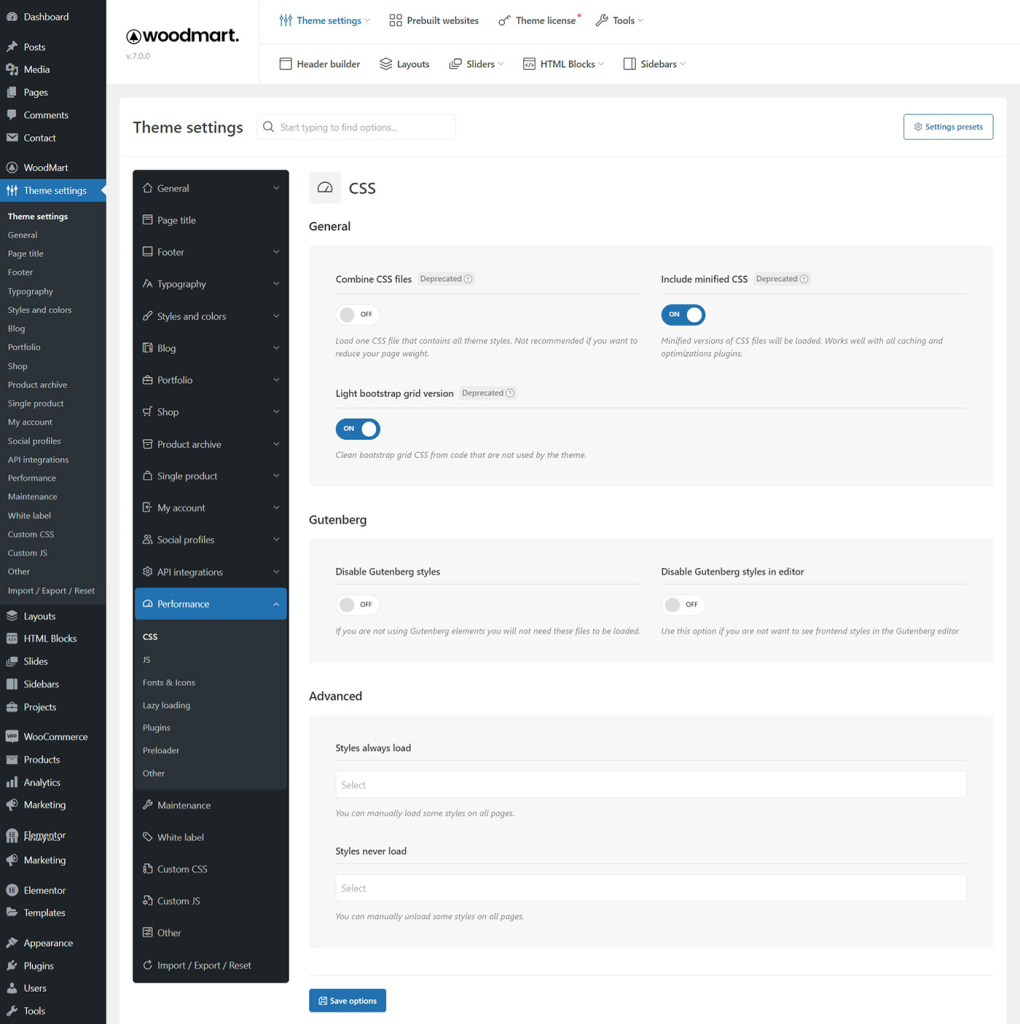The width and height of the screenshot is (1020, 1024).
Task: Click the White label tag icon
Action: pyautogui.click(x=148, y=837)
